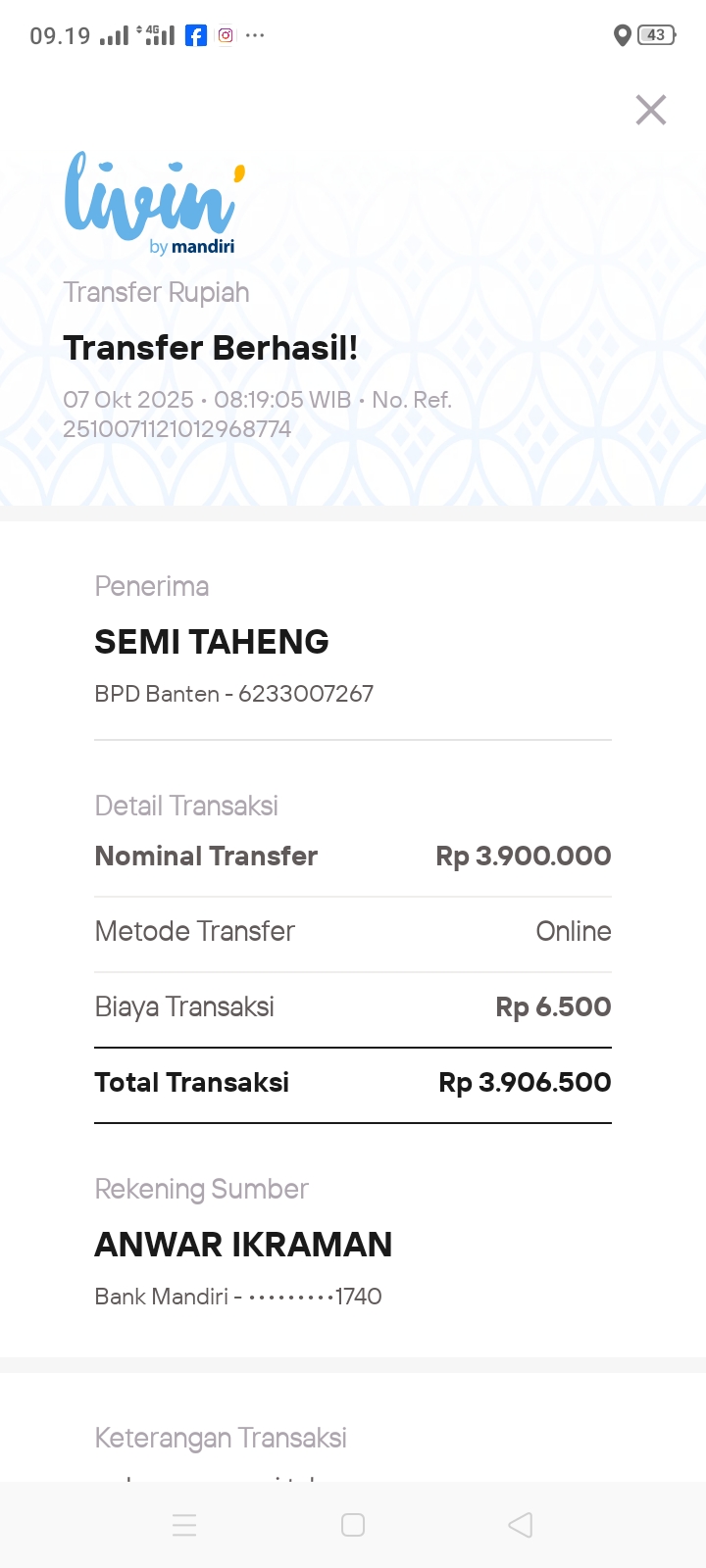
Task: Select the reference number text
Action: click(177, 429)
